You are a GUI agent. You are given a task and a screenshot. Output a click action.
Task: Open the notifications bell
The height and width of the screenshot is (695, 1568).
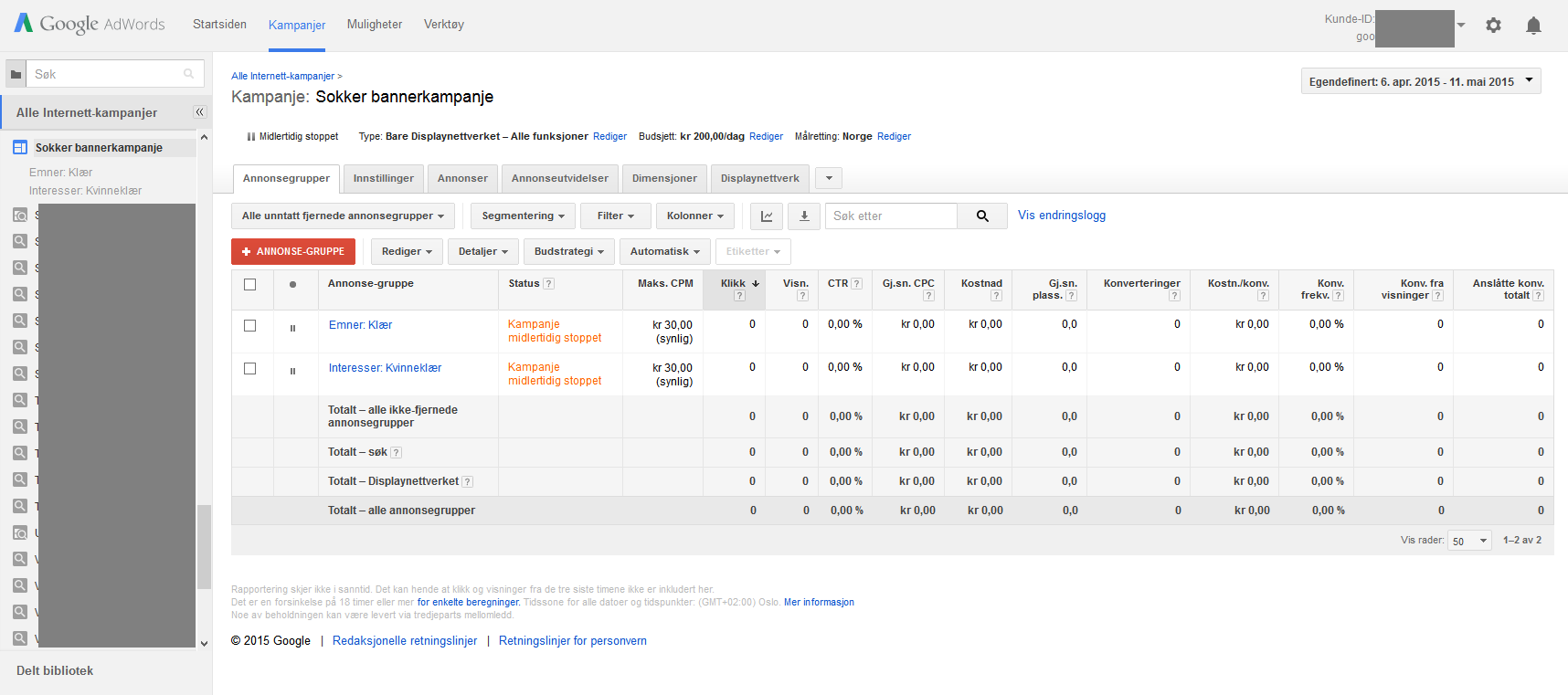point(1533,26)
